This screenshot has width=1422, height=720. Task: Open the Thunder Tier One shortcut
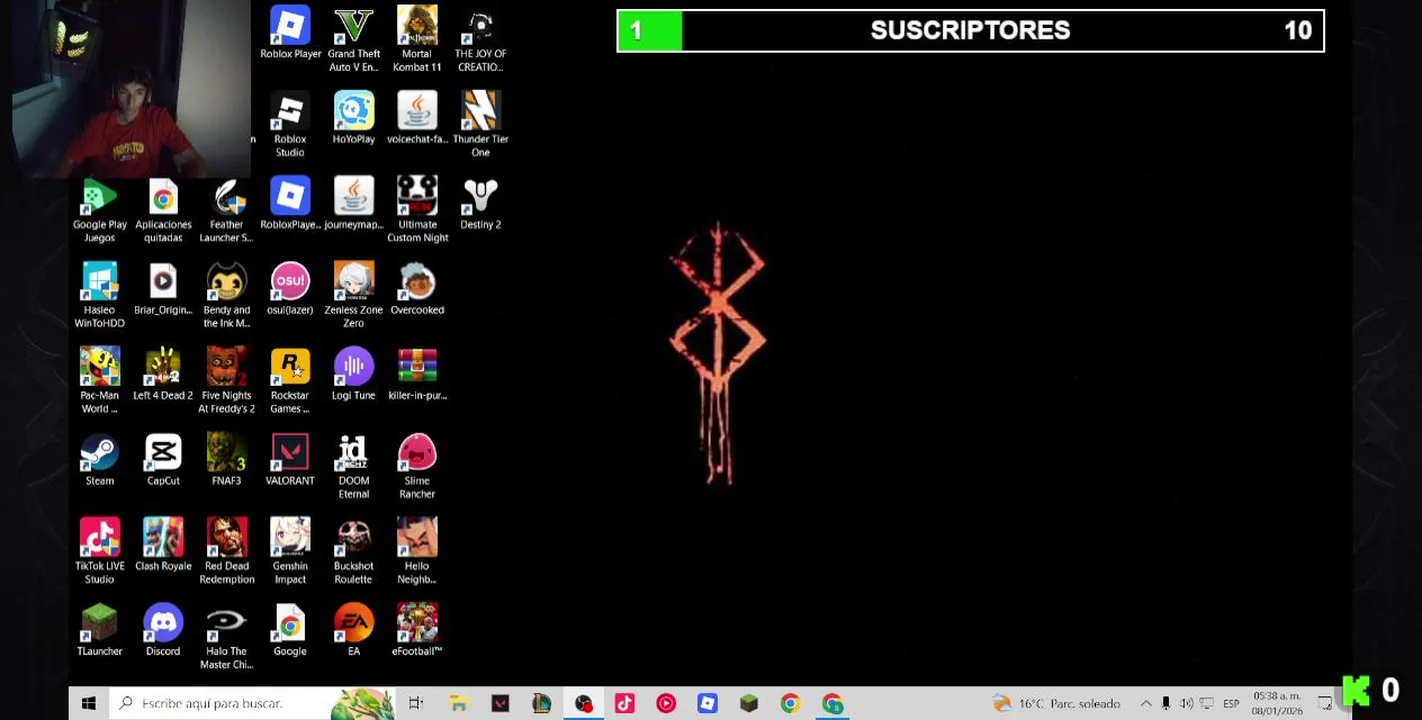pos(480,125)
